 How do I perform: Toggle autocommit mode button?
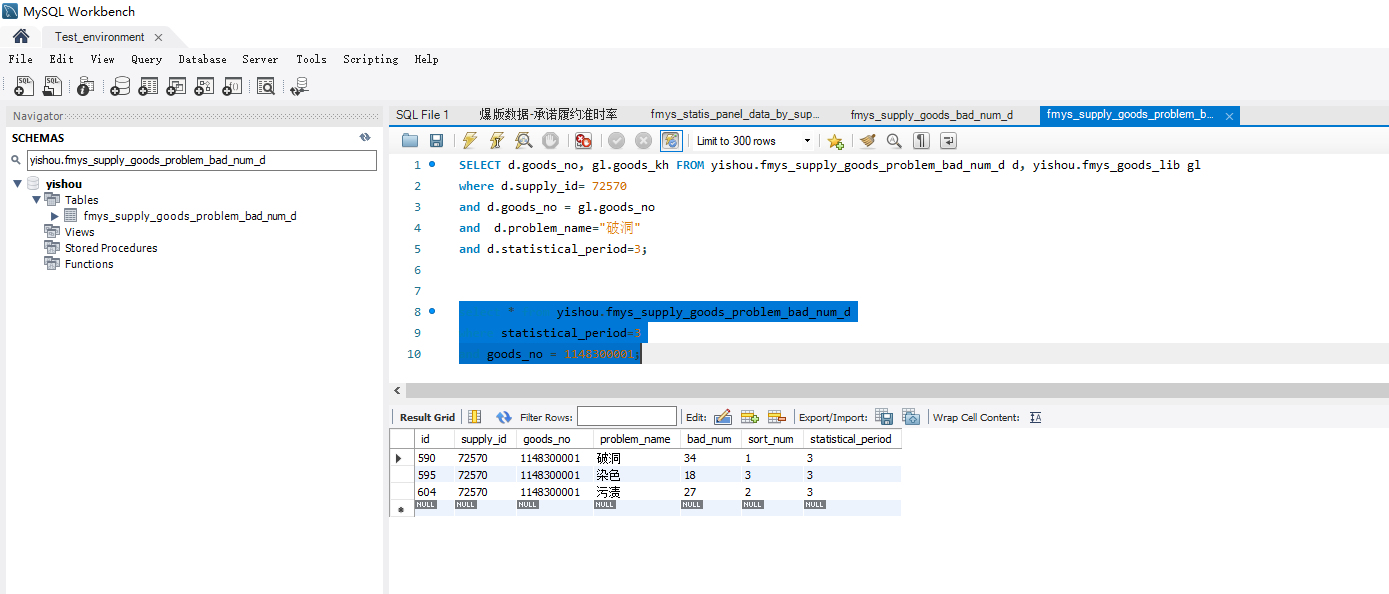point(671,141)
